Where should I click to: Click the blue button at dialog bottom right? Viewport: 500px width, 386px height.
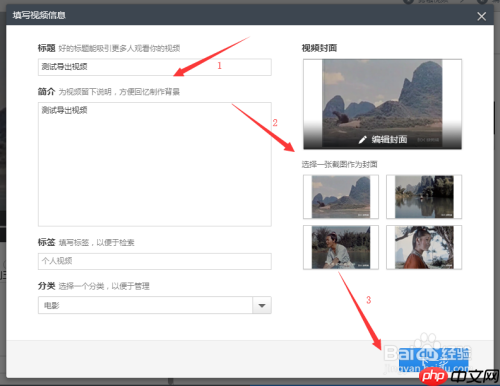[x=434, y=359]
